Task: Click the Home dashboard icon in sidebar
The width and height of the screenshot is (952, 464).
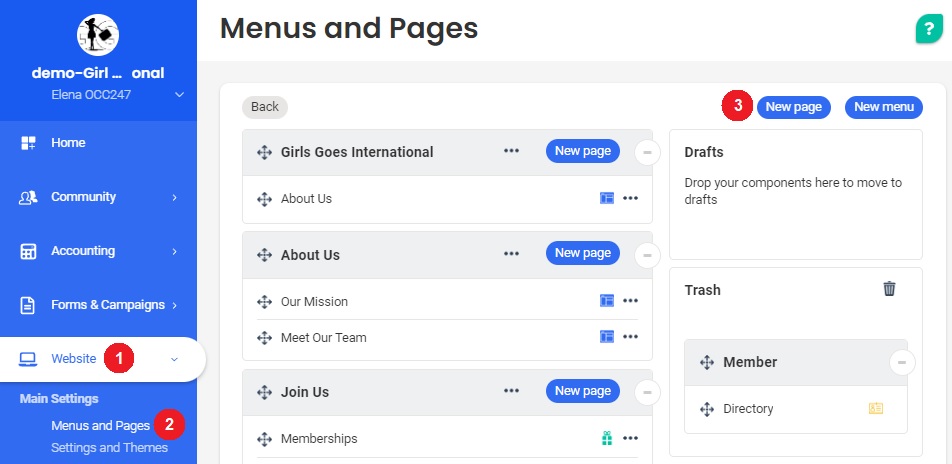Action: 29,143
